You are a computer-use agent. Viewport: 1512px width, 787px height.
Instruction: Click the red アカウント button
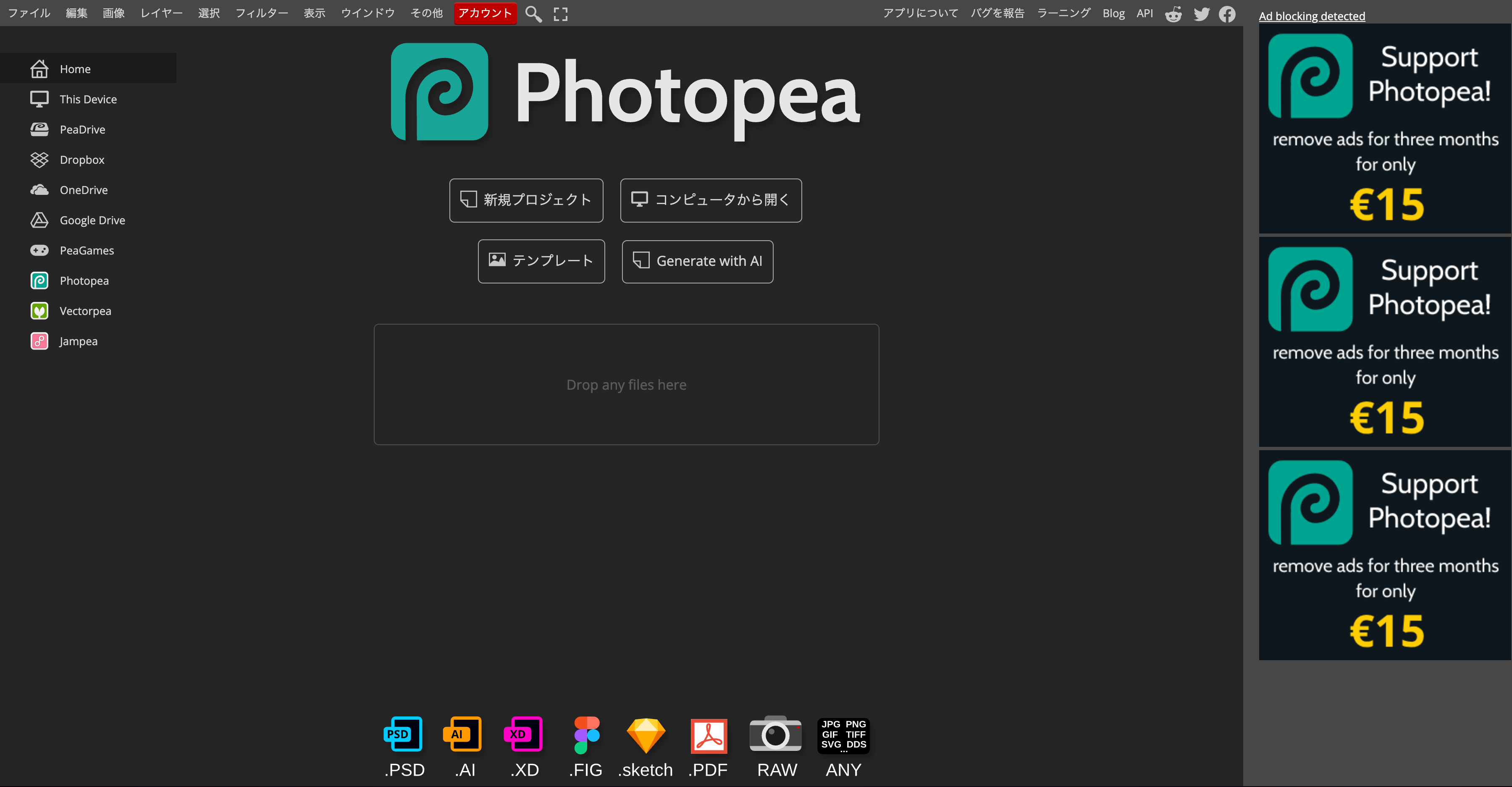click(x=485, y=13)
